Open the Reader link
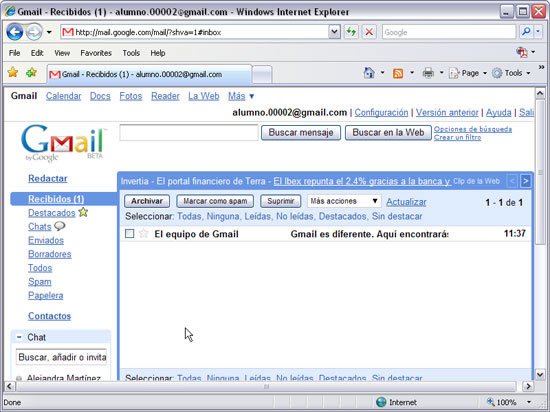This screenshot has width=550, height=412. [x=165, y=96]
